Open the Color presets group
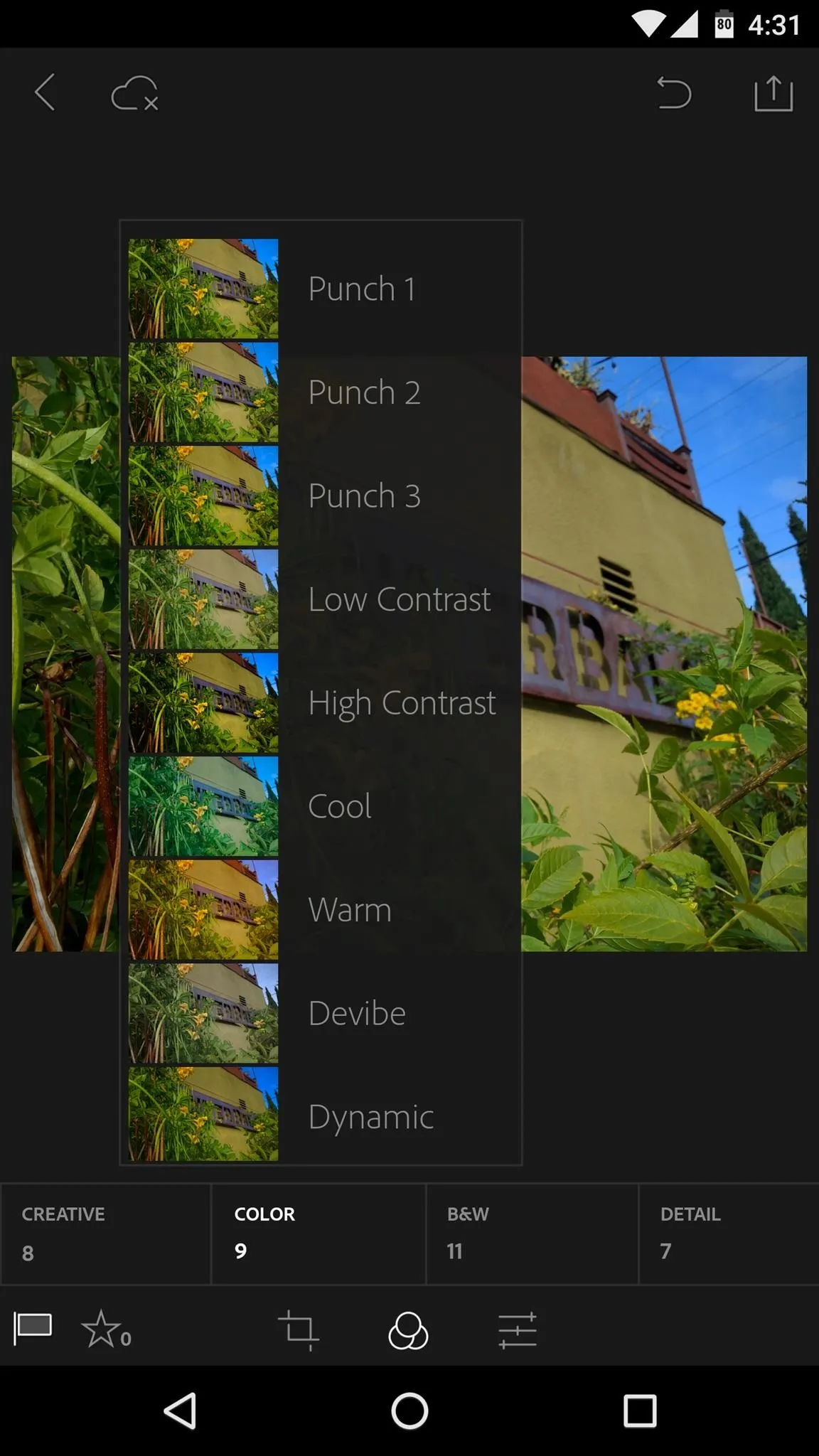 (x=318, y=1233)
